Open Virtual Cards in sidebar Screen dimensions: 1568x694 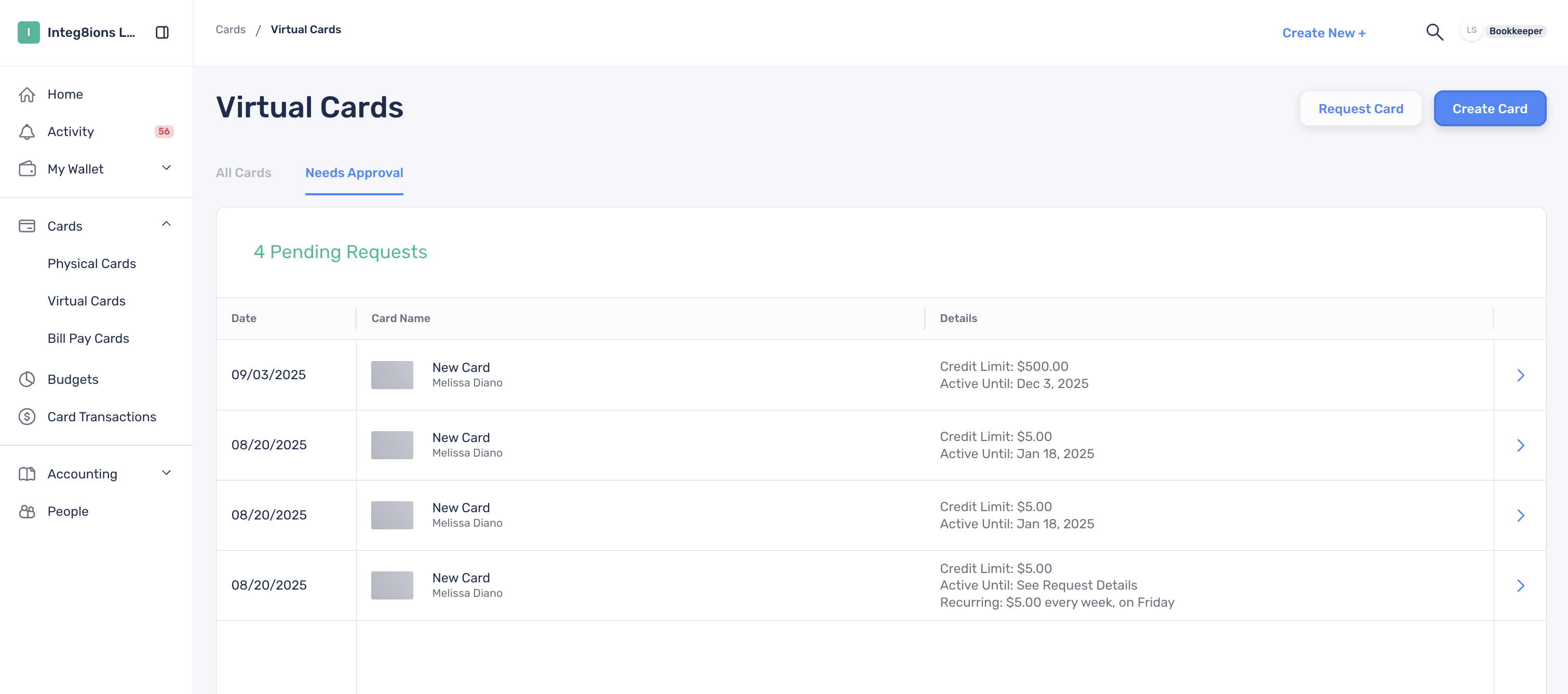(x=86, y=301)
